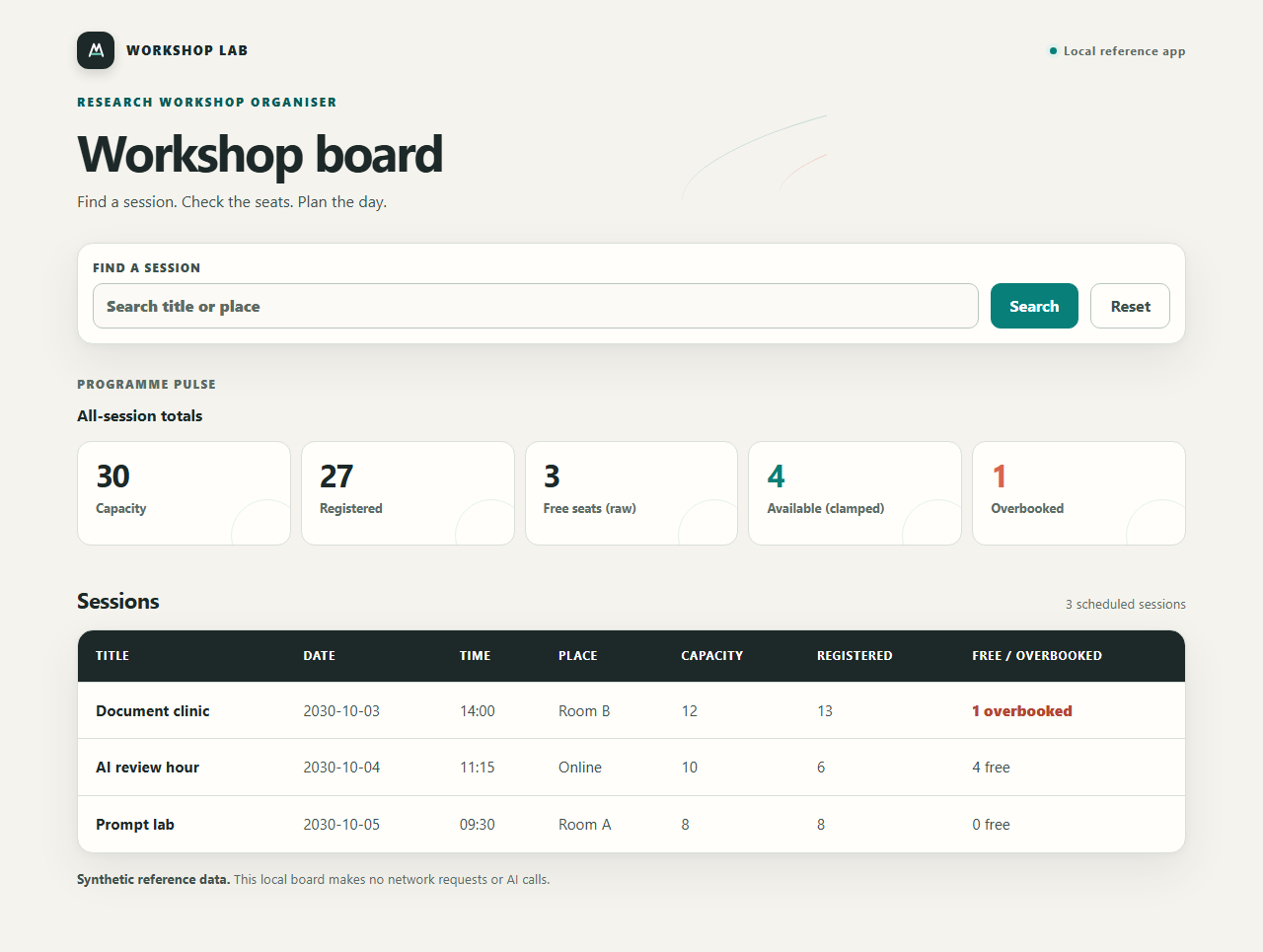Click the 3 scheduled sessions count

(1126, 605)
